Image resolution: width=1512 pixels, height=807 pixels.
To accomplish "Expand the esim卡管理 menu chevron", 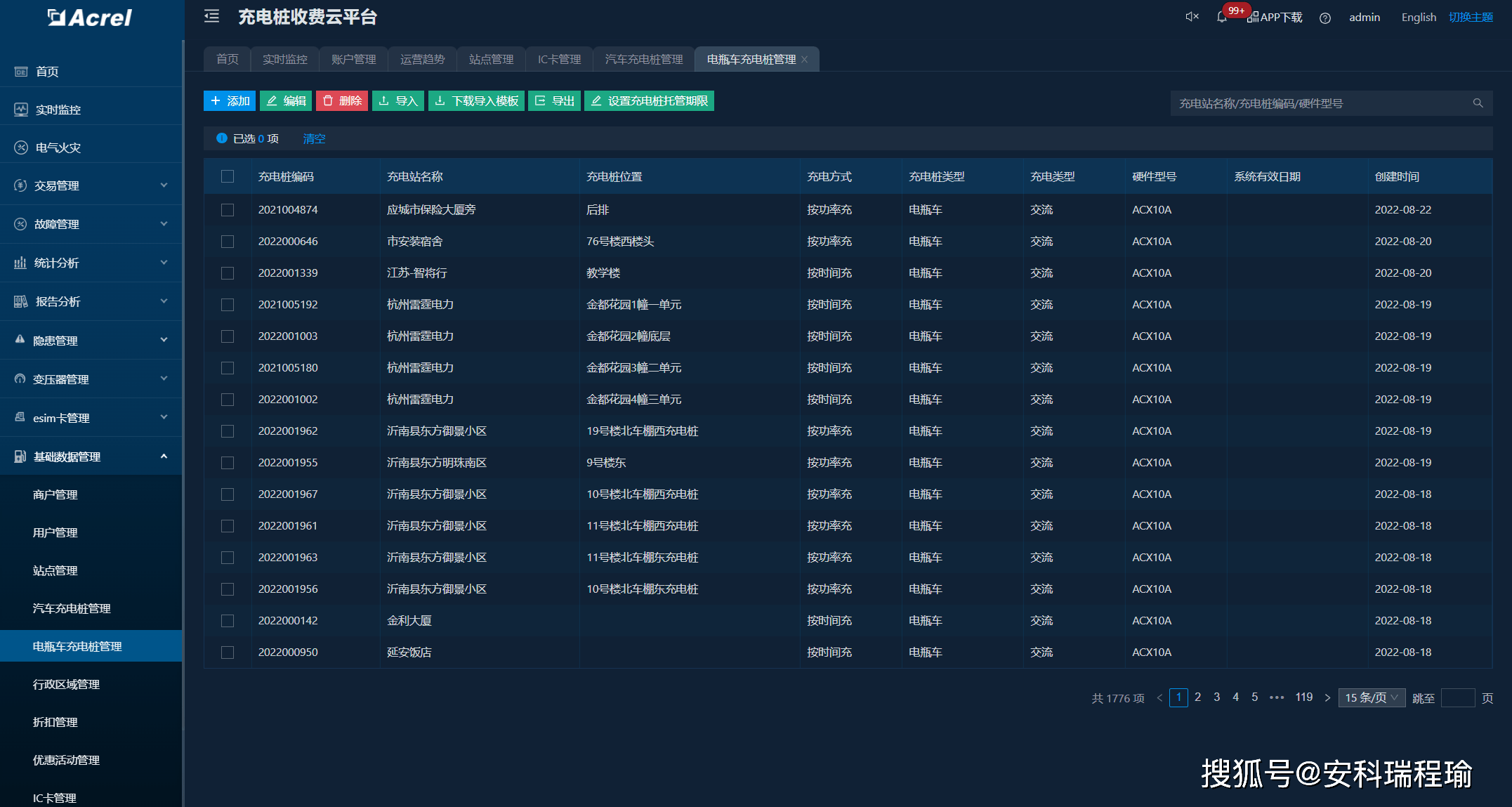I will (164, 417).
